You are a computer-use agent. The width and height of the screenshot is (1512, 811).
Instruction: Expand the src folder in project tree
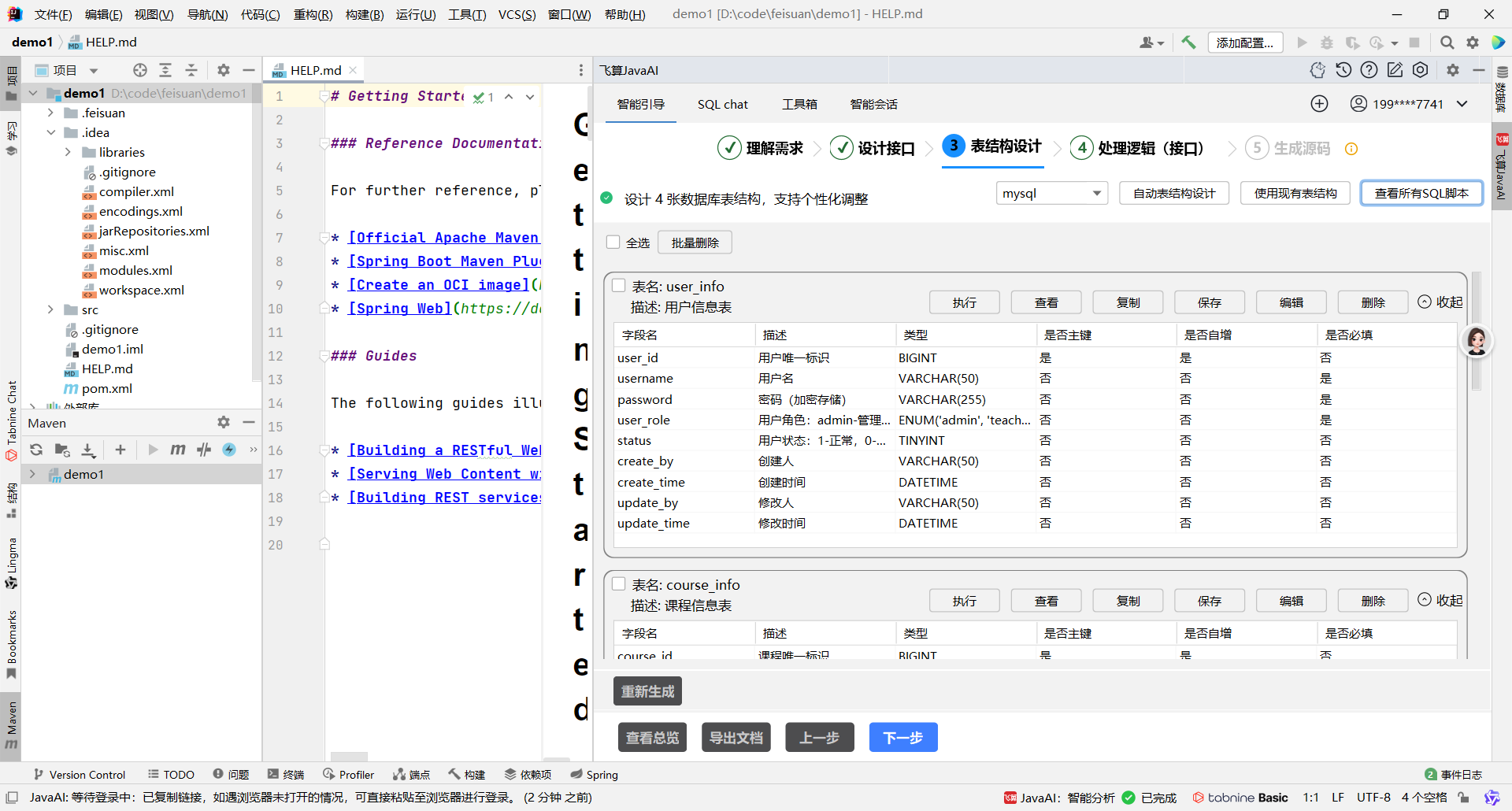click(x=50, y=309)
